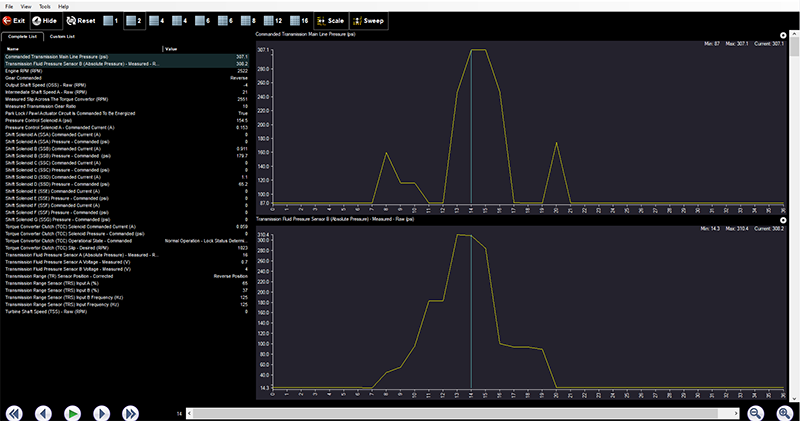Open the Scale tool
Screen dimensions: 800x421
[x=331, y=20]
